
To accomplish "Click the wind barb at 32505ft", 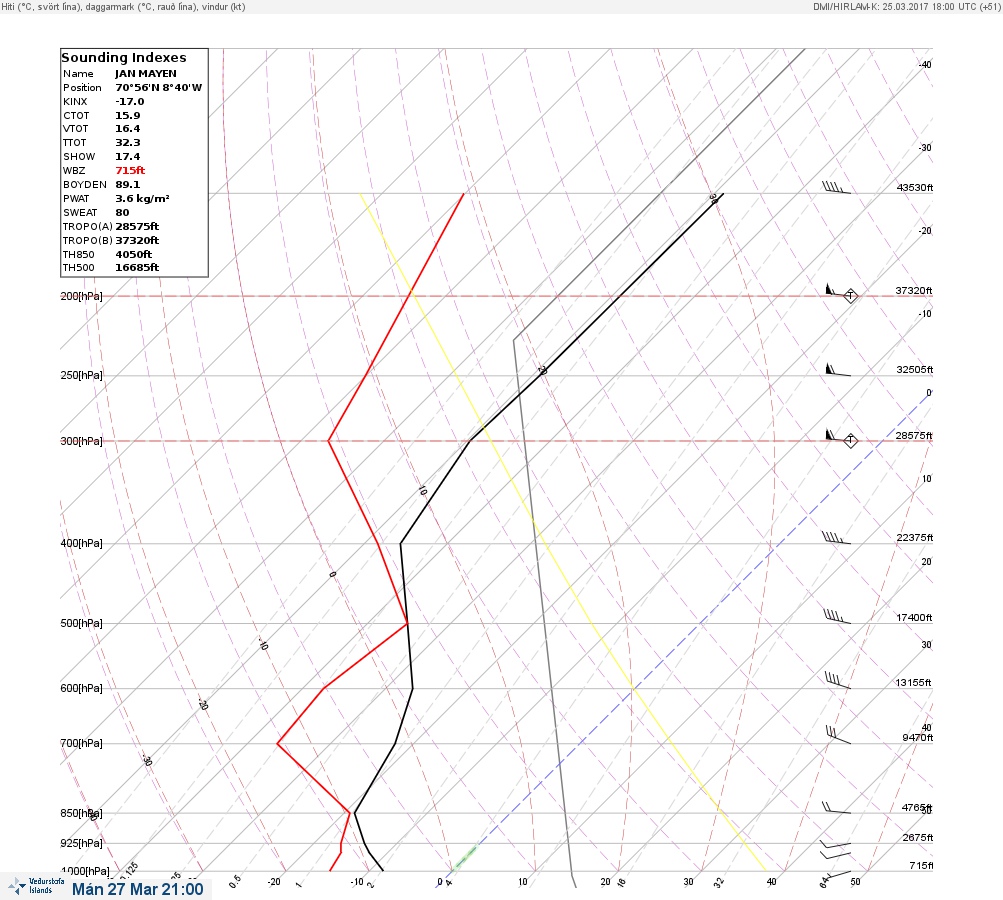I will (838, 370).
